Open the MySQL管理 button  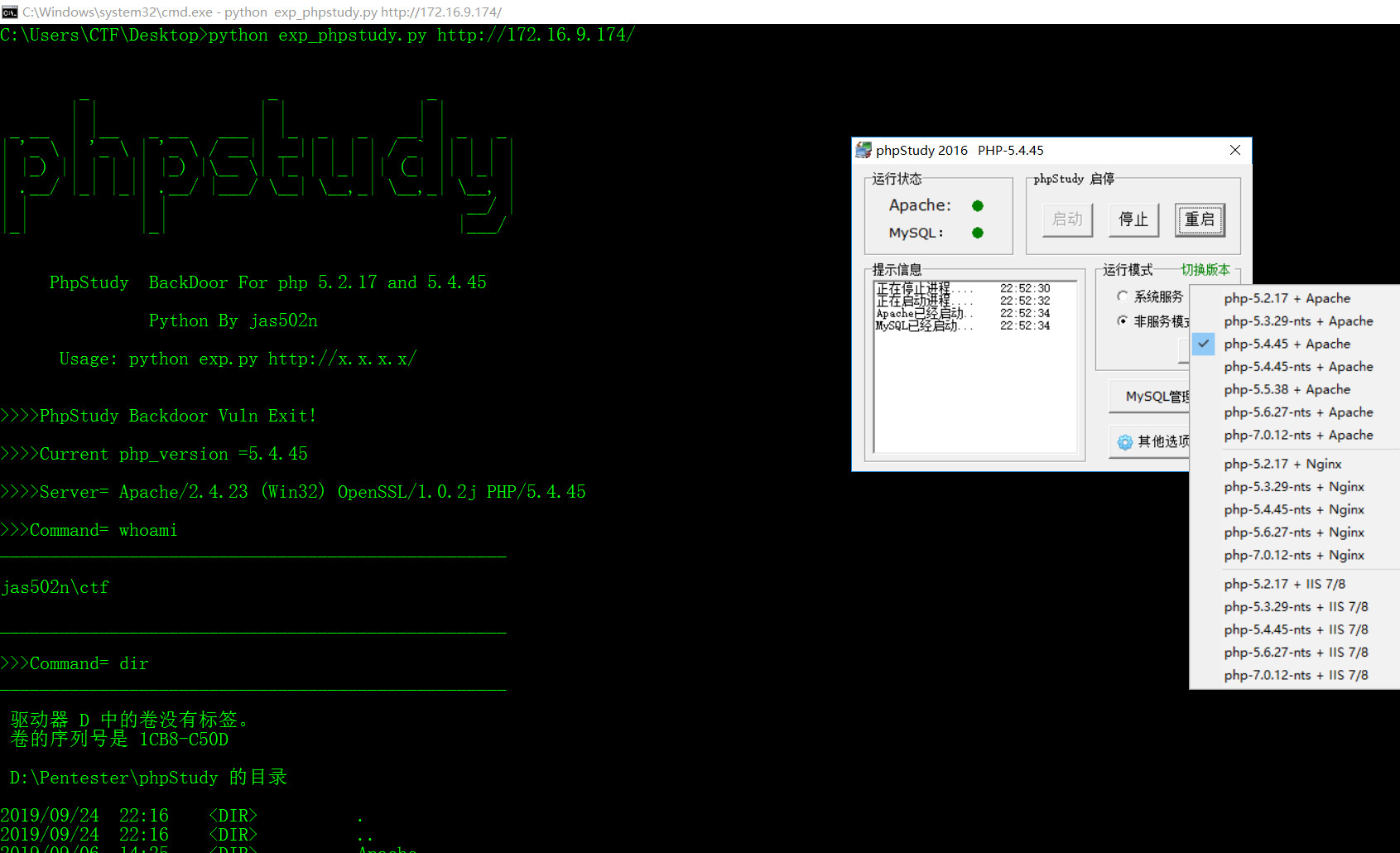click(1150, 397)
